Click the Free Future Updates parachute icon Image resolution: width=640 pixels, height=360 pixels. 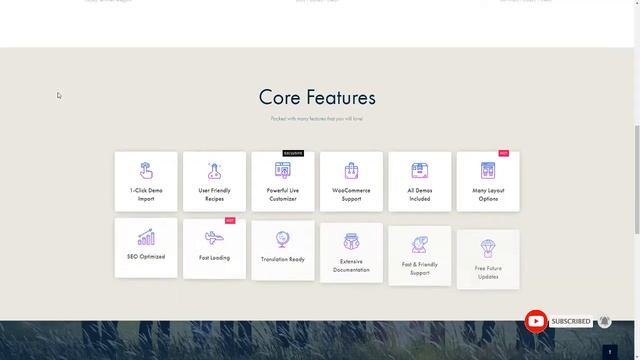(488, 248)
